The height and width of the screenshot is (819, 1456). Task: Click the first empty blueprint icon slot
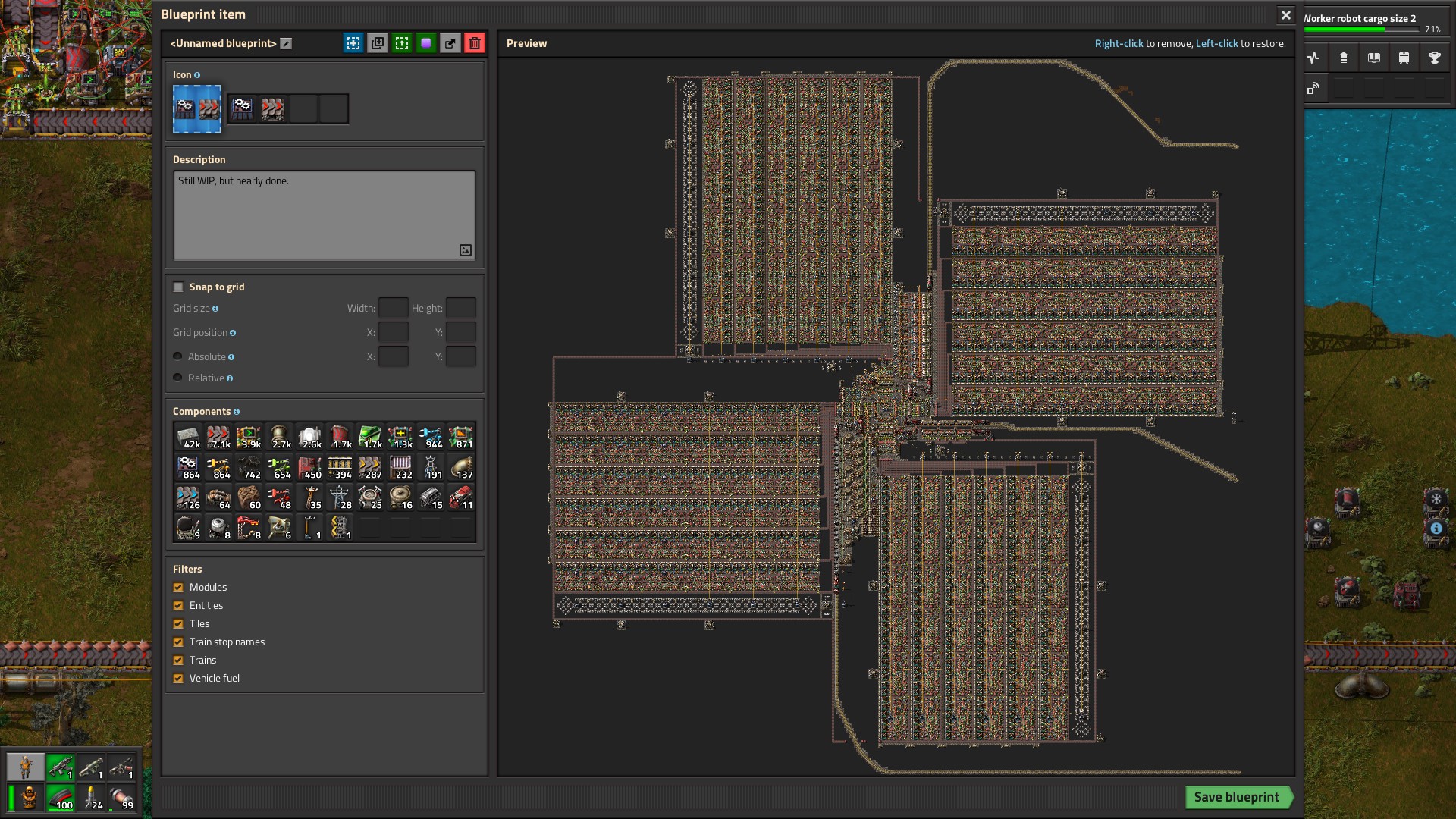(303, 109)
